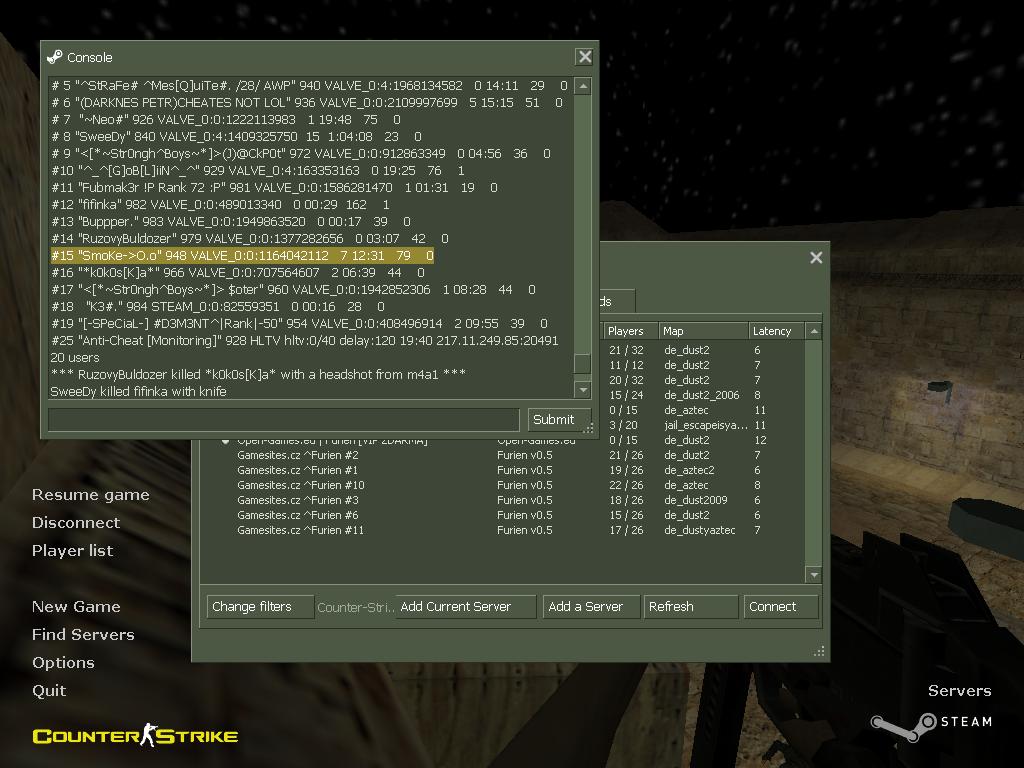Open Options in the main menu
This screenshot has height=768, width=1024.
click(x=63, y=662)
